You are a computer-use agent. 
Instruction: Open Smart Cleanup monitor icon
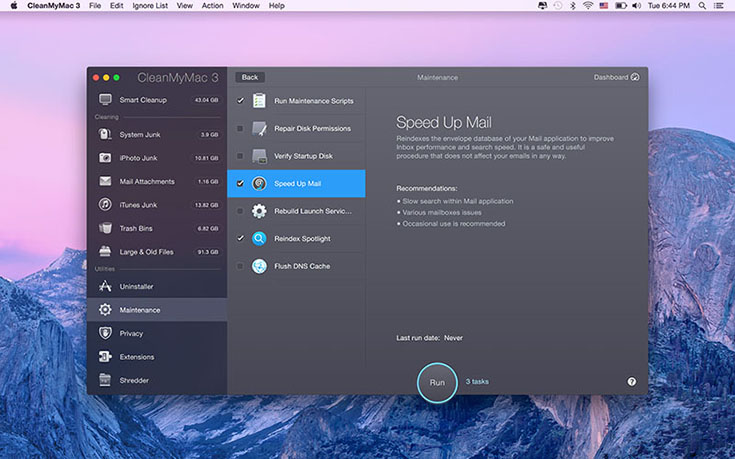[105, 99]
